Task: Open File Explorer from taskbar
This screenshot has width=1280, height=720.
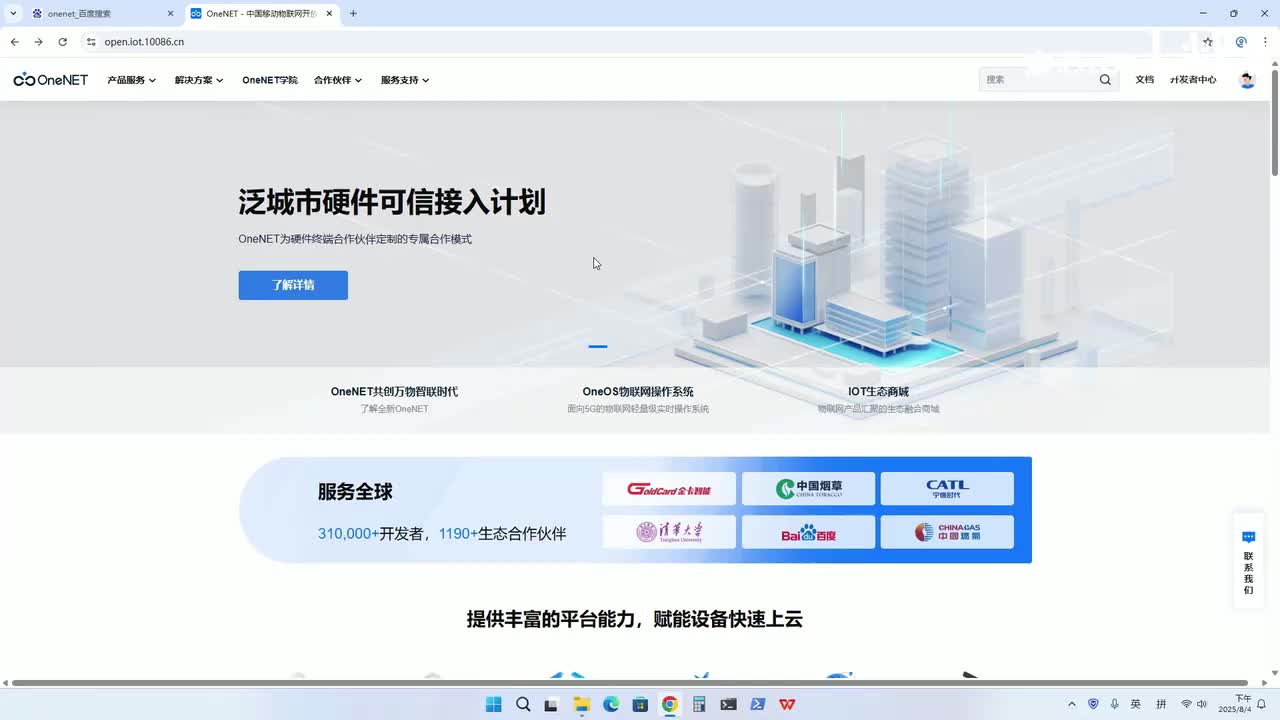Action: 581,704
